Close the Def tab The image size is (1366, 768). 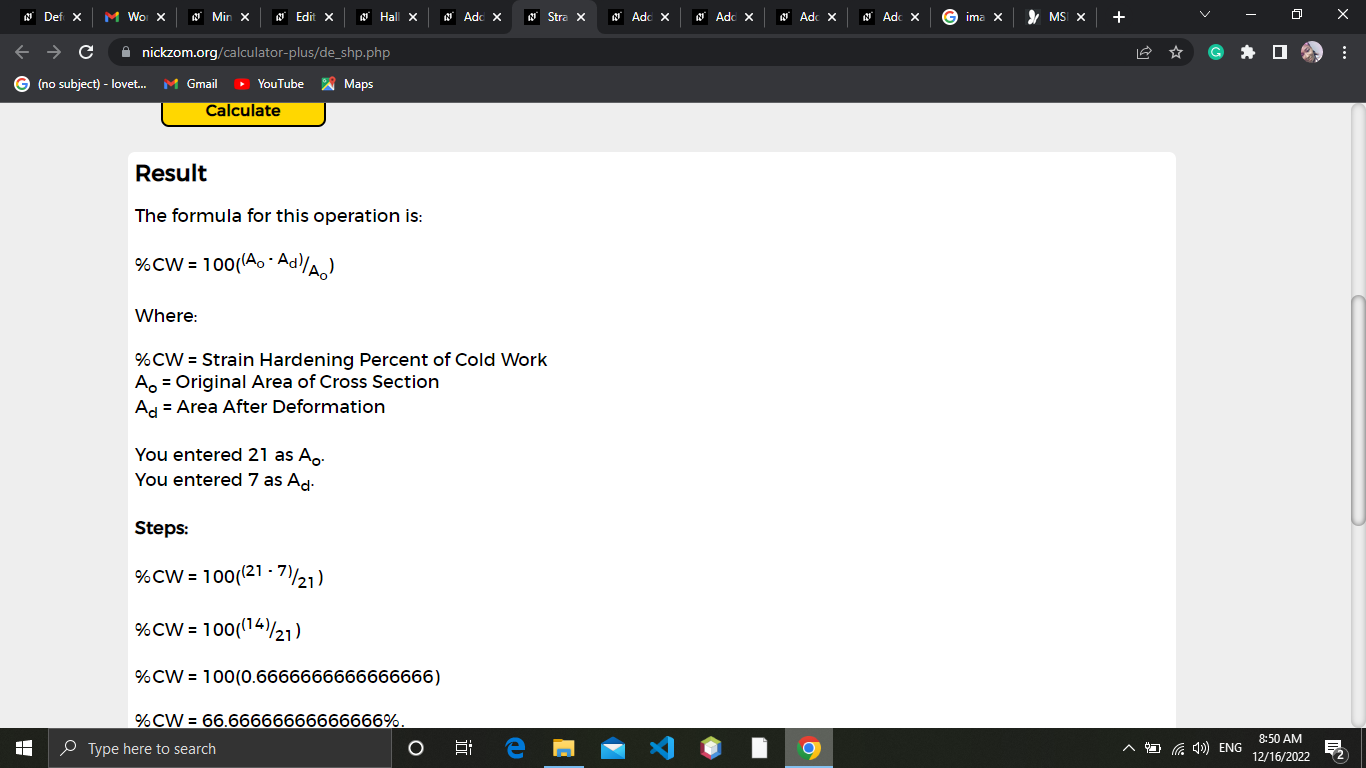(x=77, y=17)
